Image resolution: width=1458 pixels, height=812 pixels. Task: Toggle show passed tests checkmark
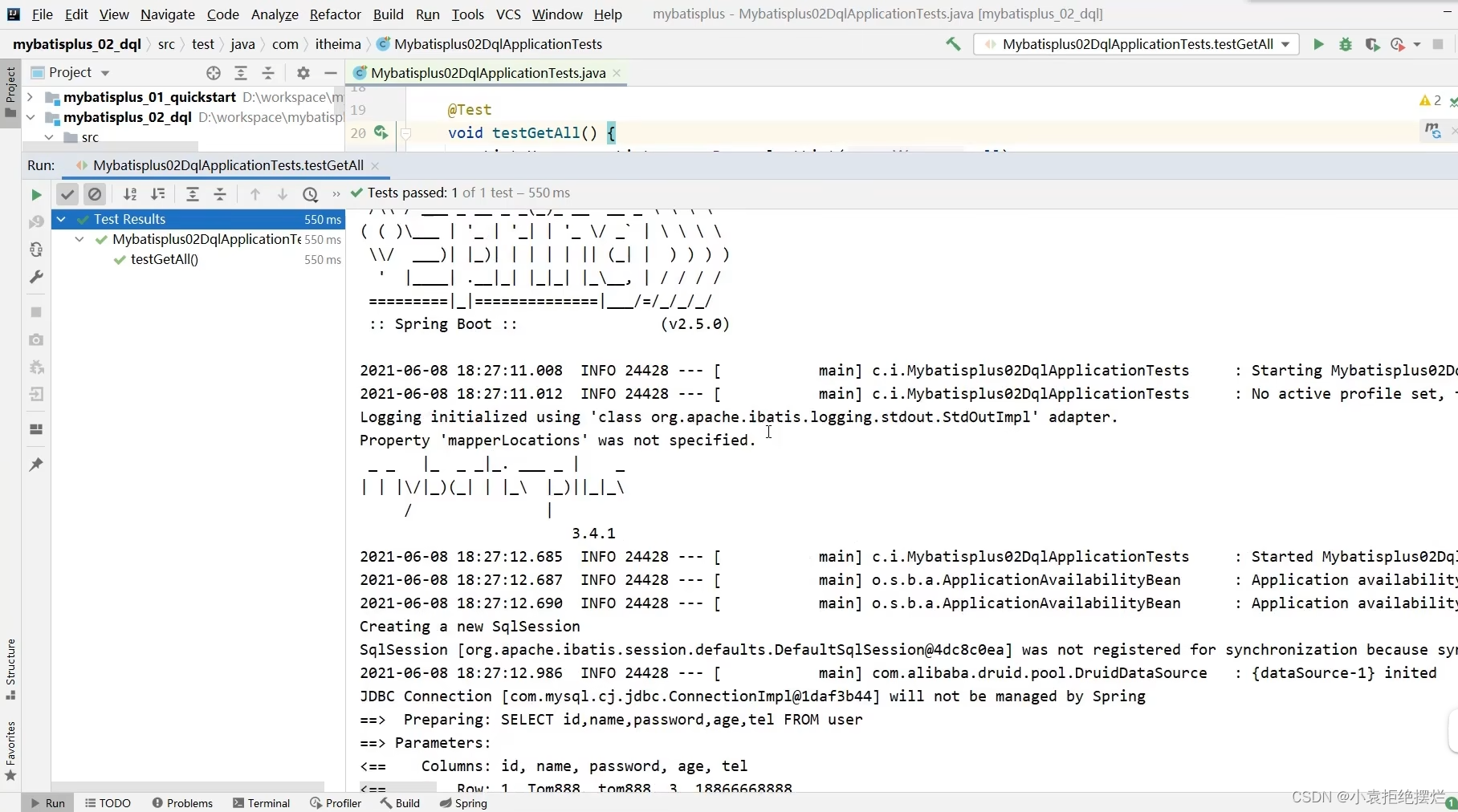tap(67, 194)
